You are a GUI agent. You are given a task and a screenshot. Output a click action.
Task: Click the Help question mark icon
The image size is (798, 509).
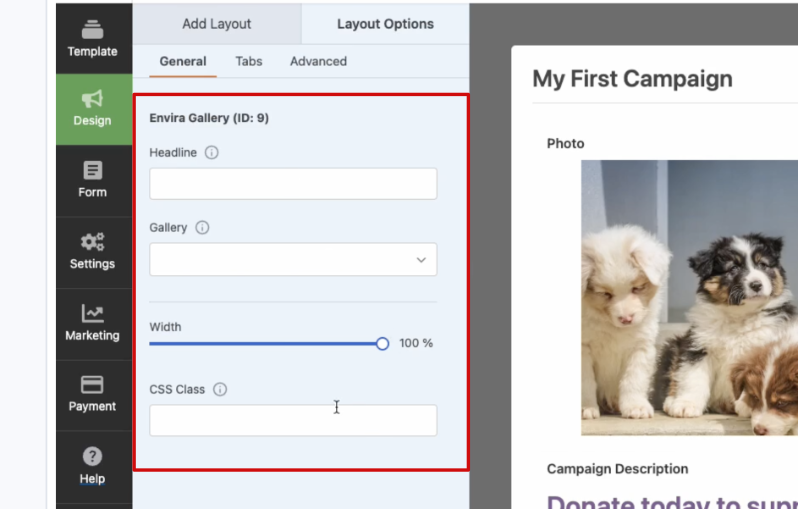[92, 456]
